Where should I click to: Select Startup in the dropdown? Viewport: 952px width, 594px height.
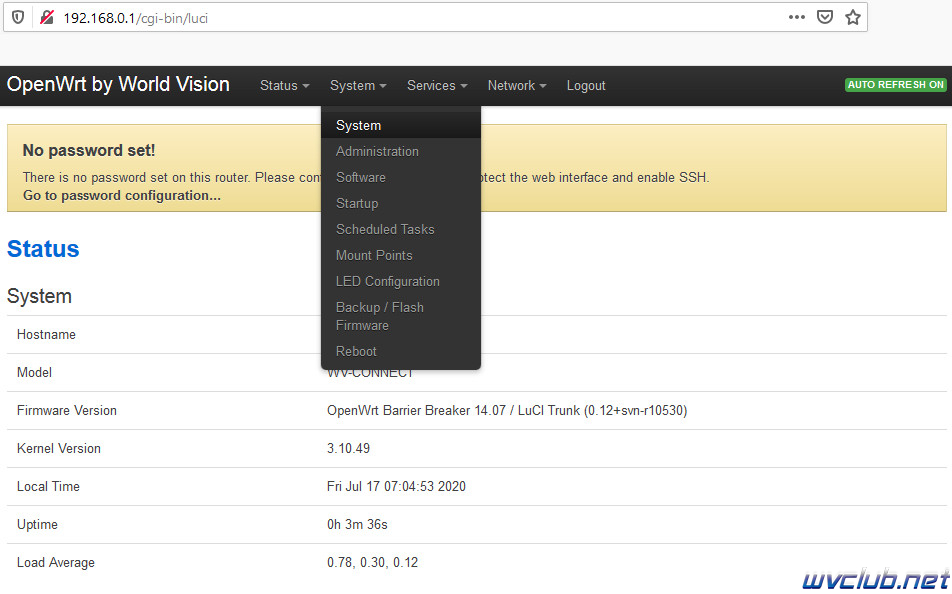pyautogui.click(x=401, y=203)
